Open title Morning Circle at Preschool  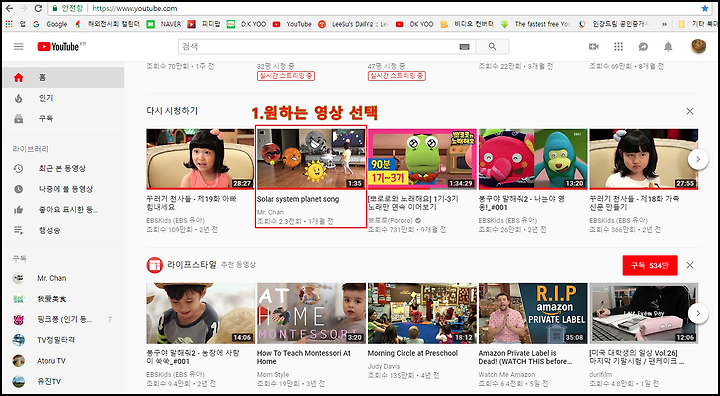[x=413, y=353]
